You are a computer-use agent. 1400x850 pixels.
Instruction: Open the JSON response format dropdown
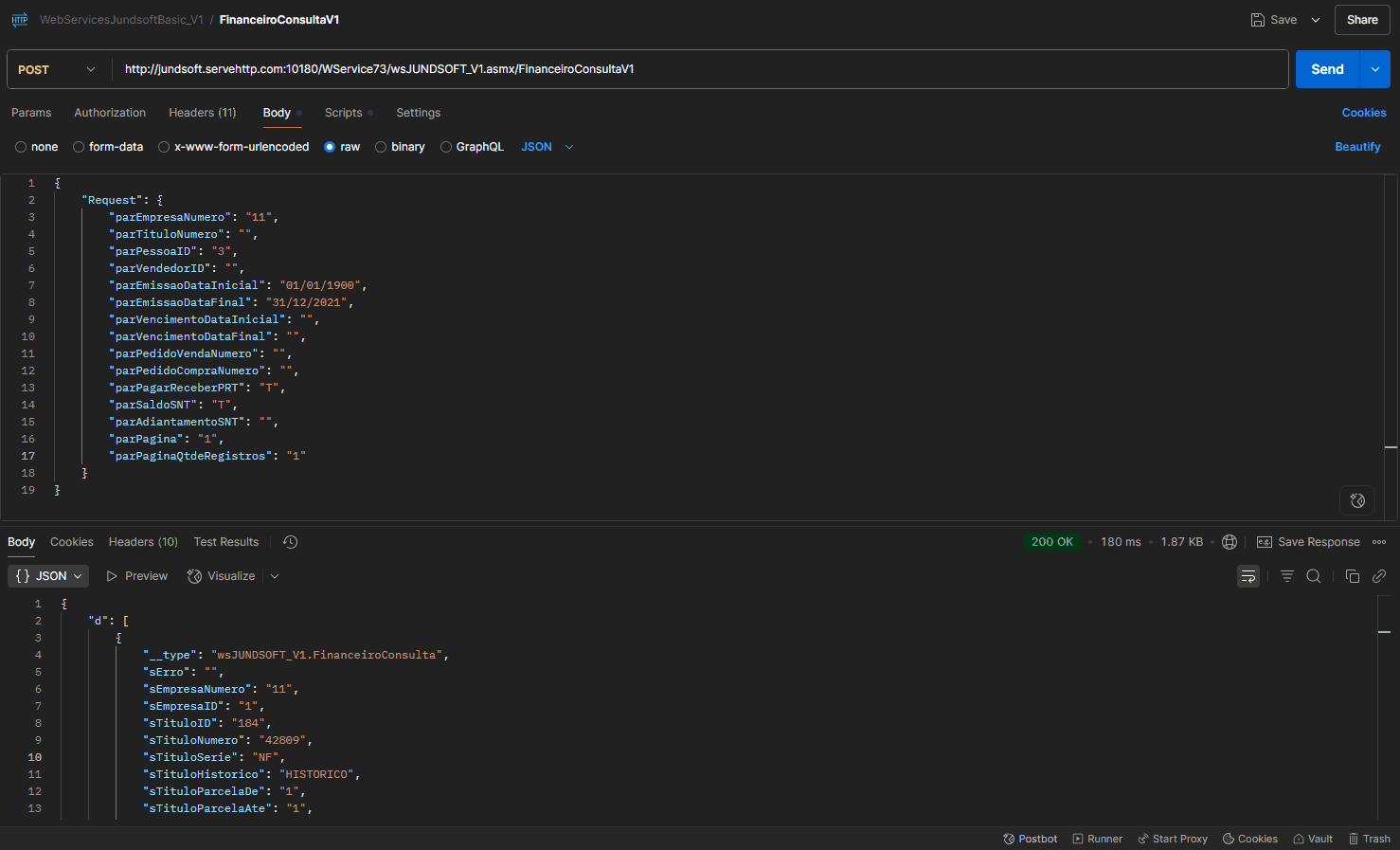(x=48, y=576)
